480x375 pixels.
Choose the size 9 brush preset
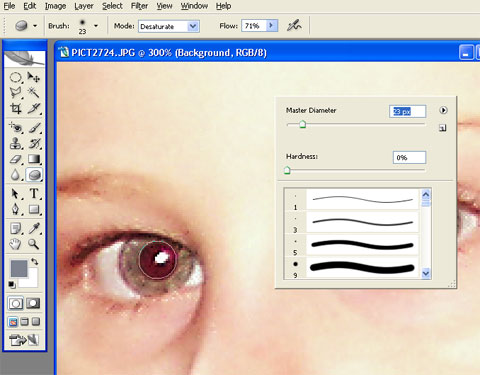351,267
